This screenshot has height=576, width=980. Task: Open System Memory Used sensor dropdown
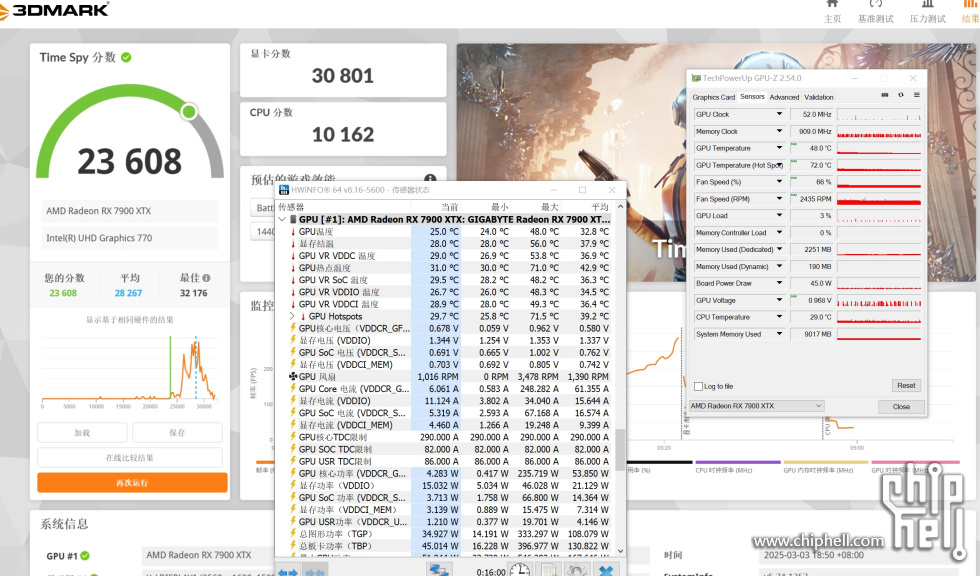[x=779, y=334]
